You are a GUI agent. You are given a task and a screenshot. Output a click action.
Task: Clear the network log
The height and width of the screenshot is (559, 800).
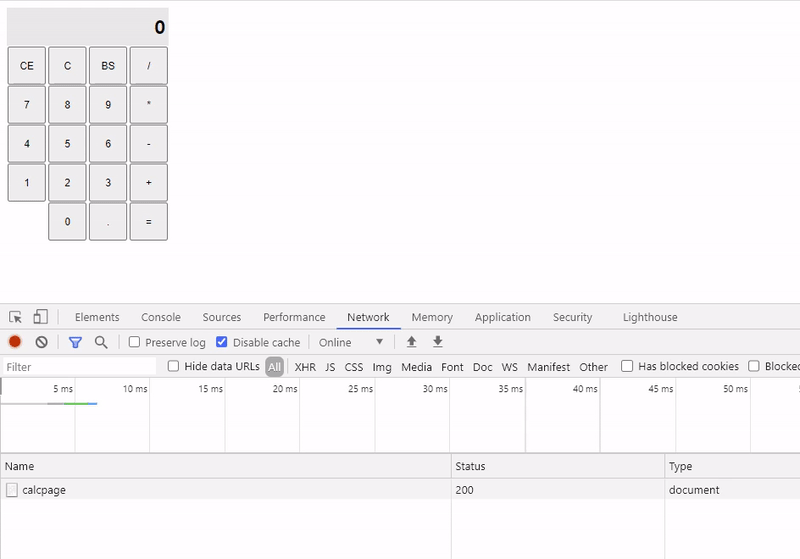[42, 342]
